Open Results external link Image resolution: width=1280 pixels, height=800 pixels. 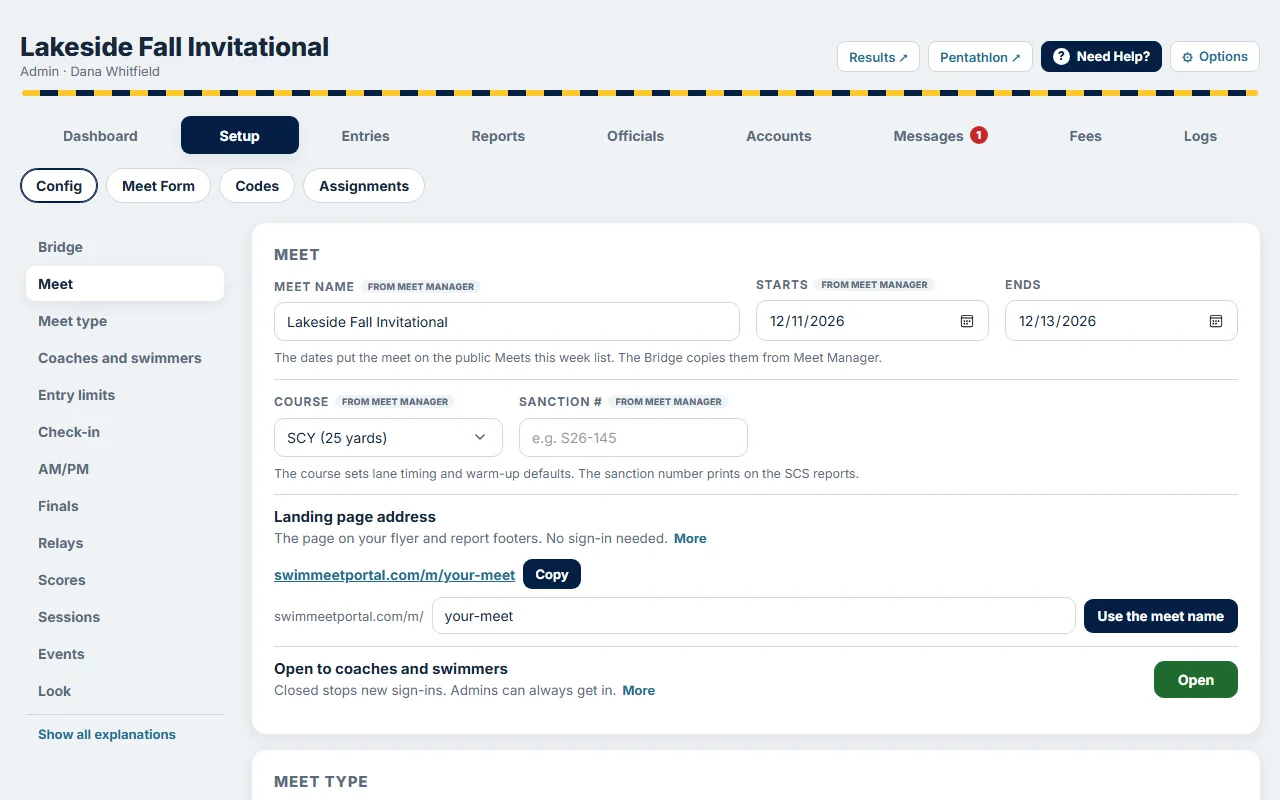(878, 57)
